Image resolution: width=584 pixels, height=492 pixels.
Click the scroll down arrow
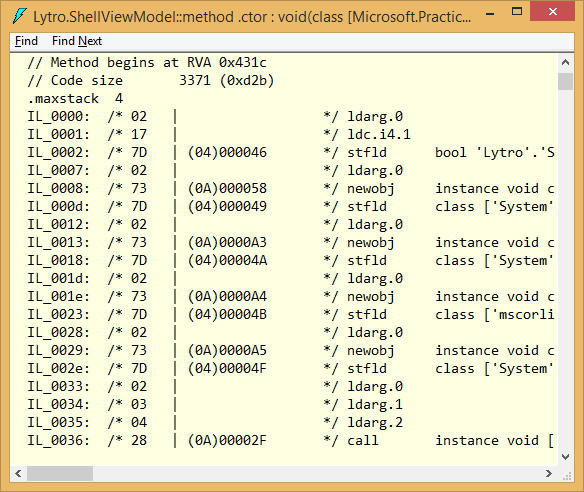(565, 457)
